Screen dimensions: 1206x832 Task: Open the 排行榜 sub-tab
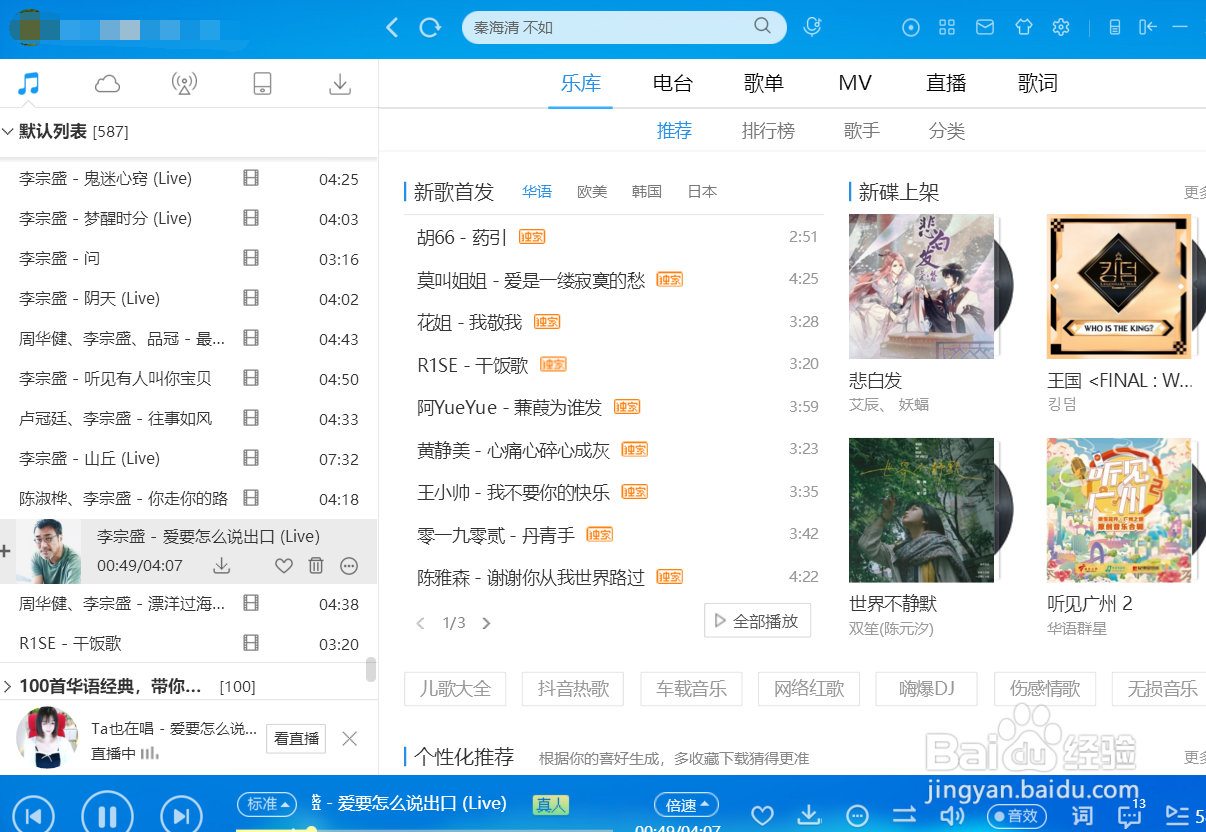[768, 131]
